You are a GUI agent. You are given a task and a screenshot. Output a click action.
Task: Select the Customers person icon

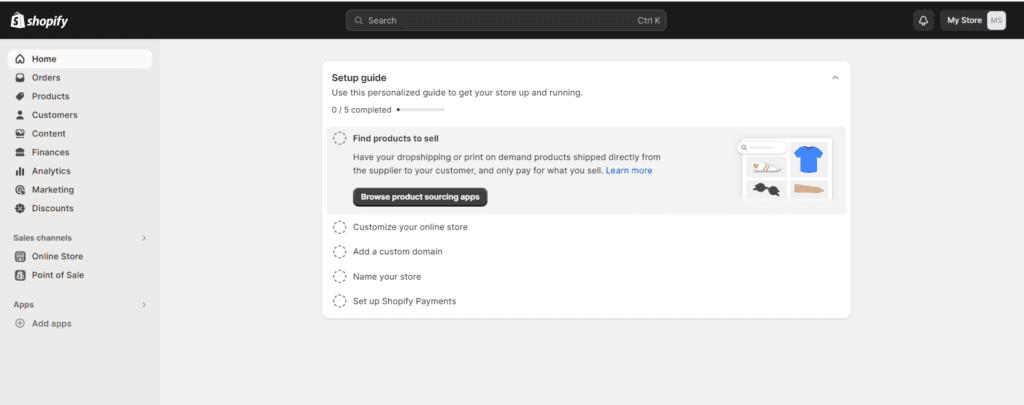click(20, 115)
